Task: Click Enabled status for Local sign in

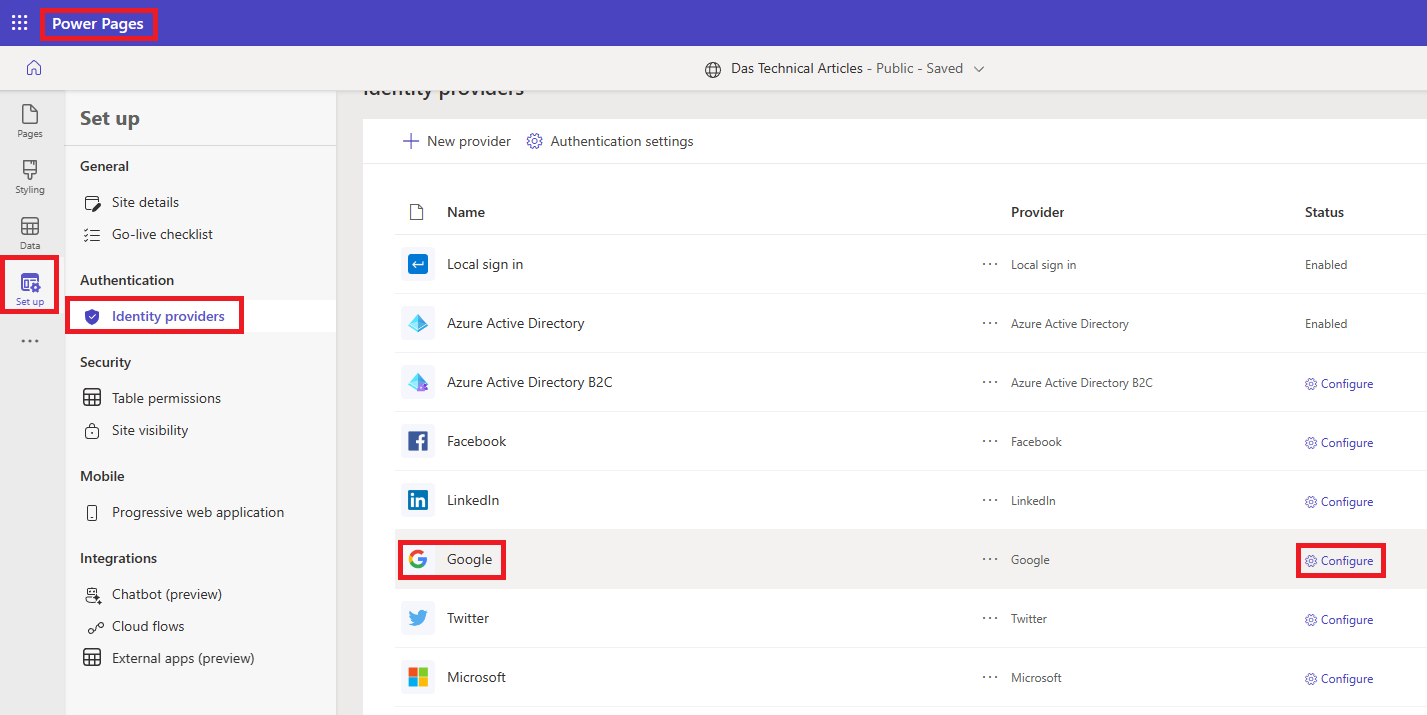Action: click(x=1326, y=265)
